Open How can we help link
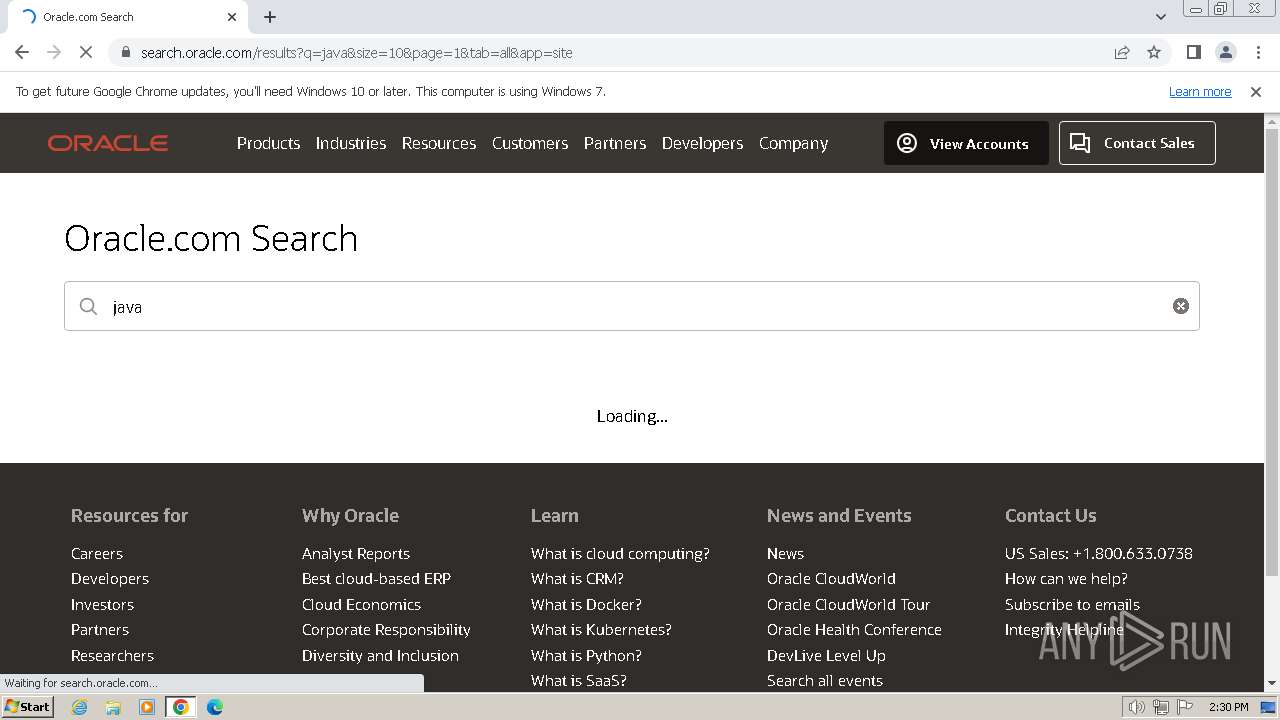The image size is (1280, 720). coord(1066,578)
